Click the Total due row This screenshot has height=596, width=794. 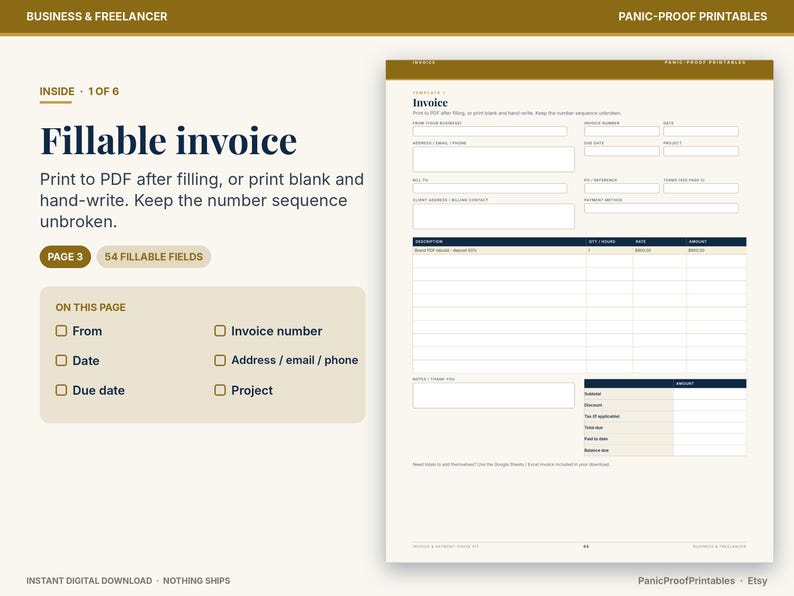click(665, 427)
